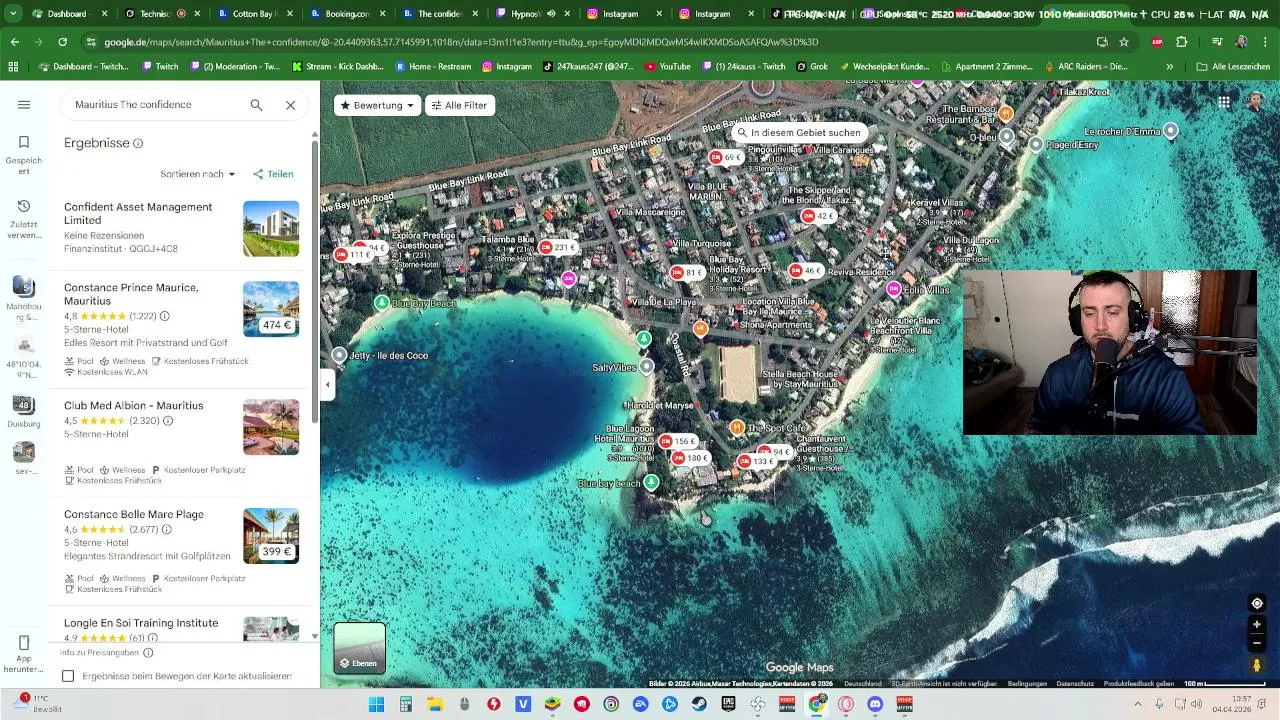Open the Gespeichert saved places panel
Image resolution: width=1280 pixels, height=720 pixels.
point(24,153)
